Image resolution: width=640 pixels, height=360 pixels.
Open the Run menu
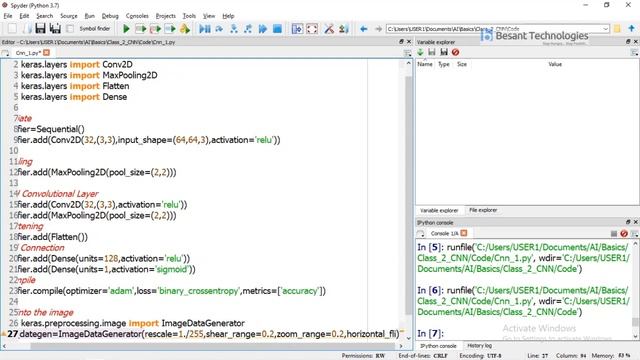click(x=89, y=16)
